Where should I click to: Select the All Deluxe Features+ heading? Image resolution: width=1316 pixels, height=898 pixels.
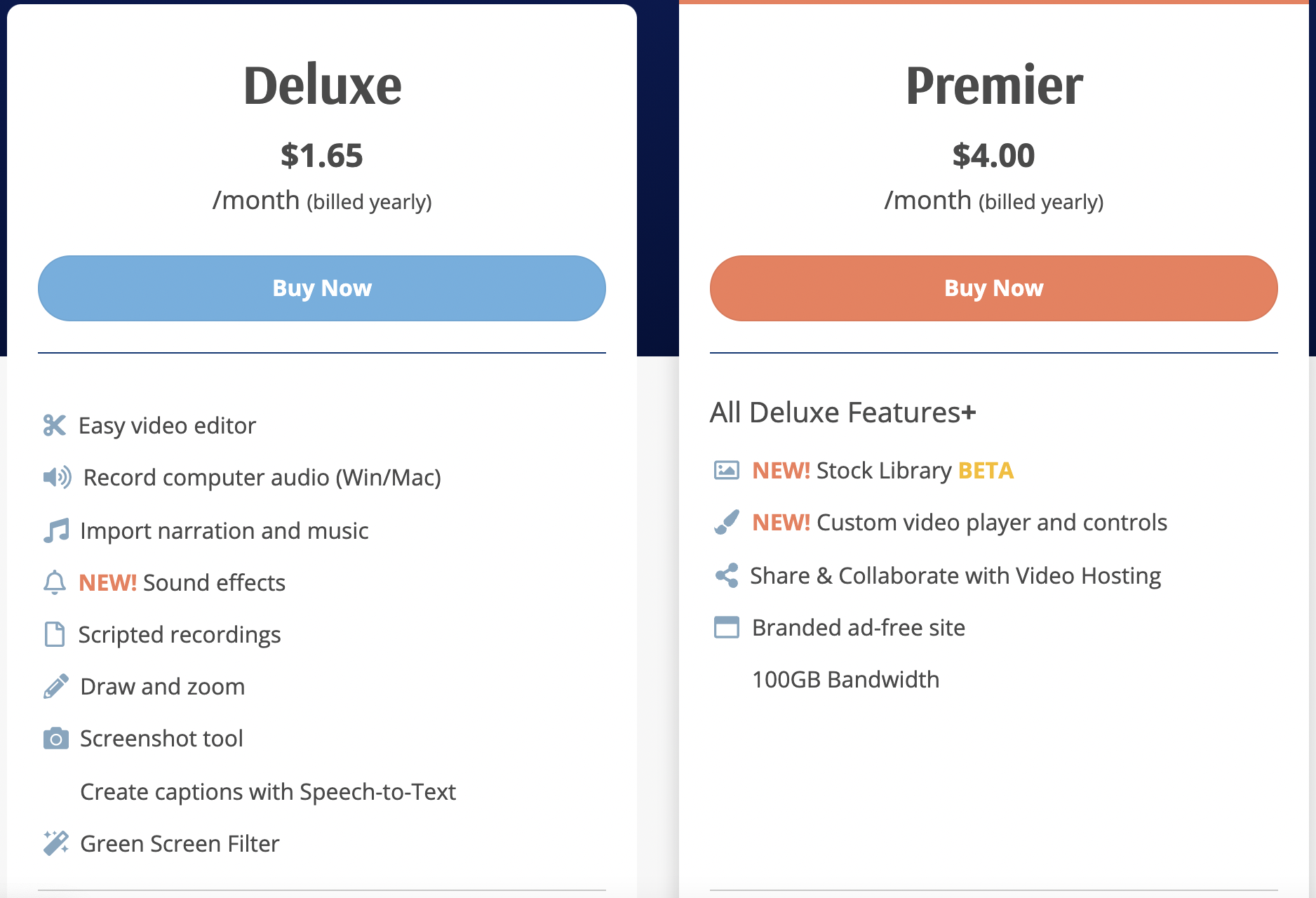(842, 413)
